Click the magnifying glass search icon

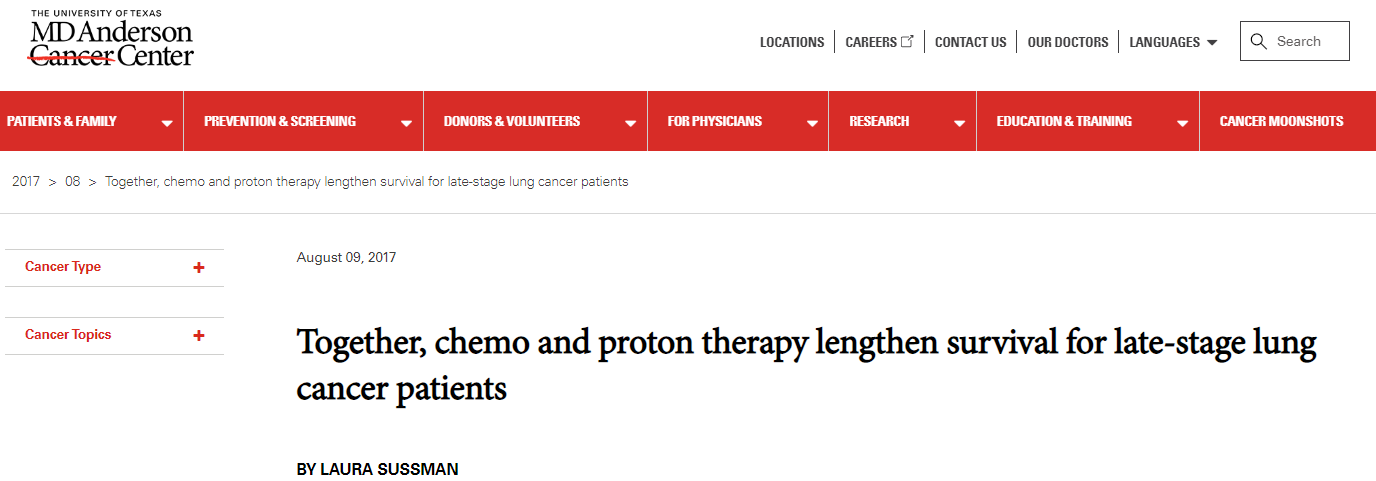pyautogui.click(x=1259, y=42)
